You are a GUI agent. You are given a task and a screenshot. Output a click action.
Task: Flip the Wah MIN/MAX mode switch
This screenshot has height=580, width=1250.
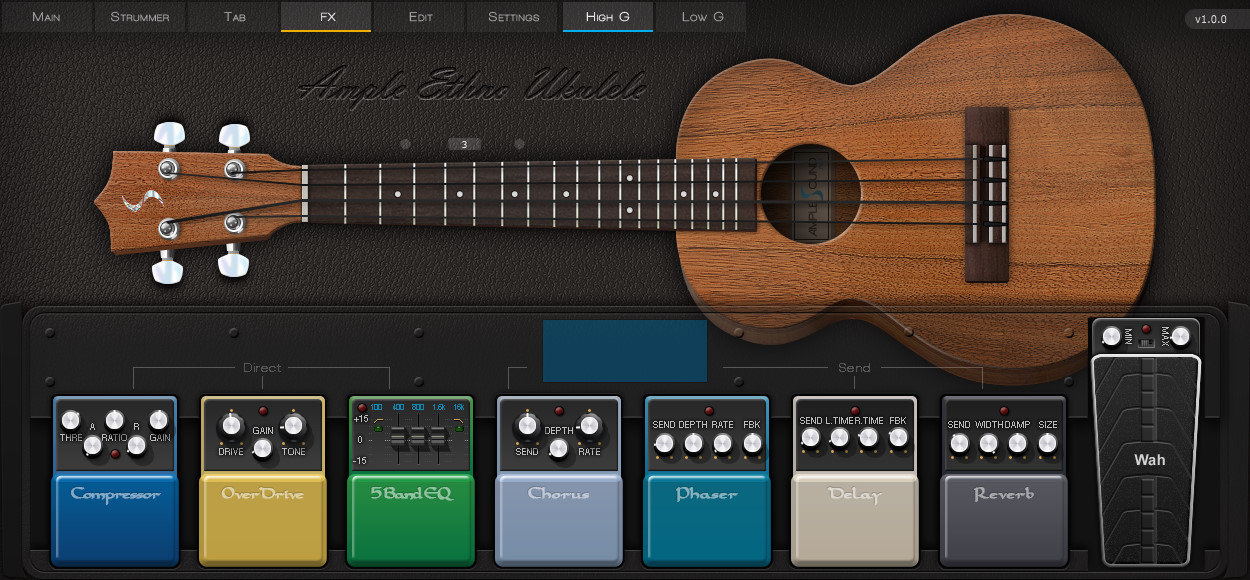click(1146, 343)
